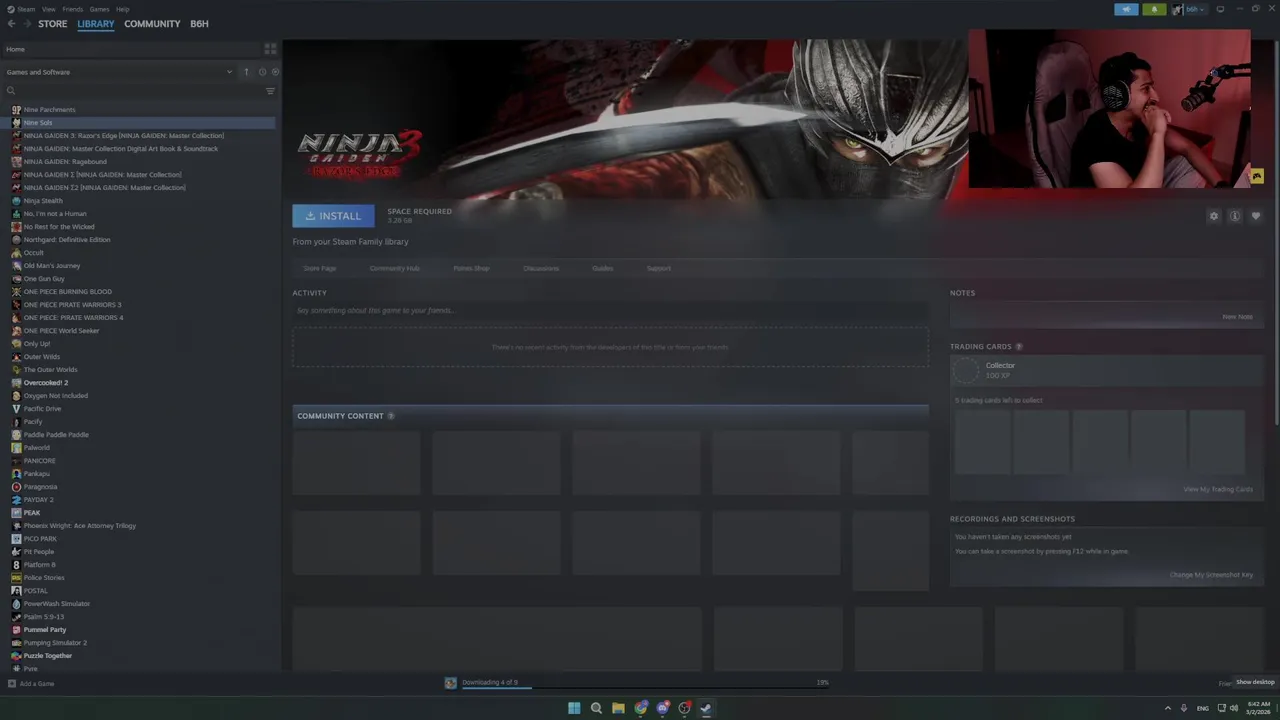Click Community Content help question mark
Viewport: 1280px width, 720px height.
[391, 416]
